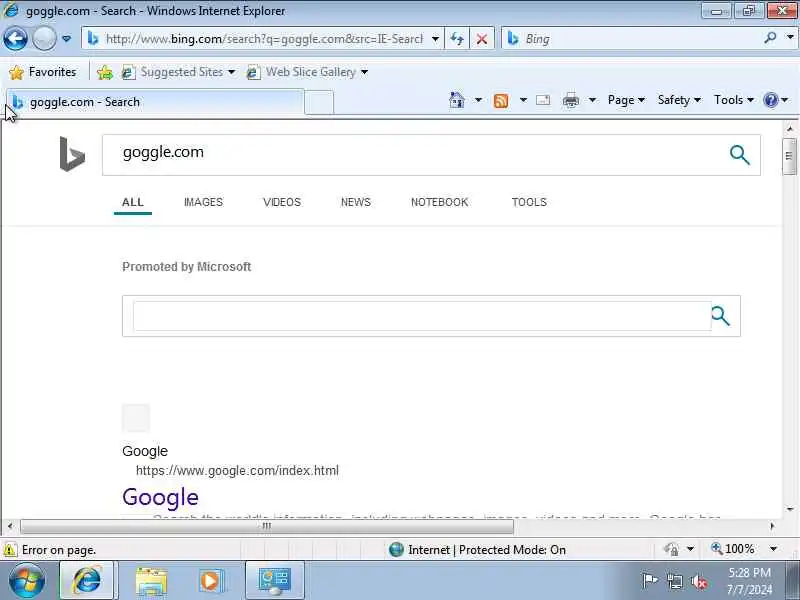Click the greyed Forward navigation button
This screenshot has height=600, width=800.
tap(44, 39)
